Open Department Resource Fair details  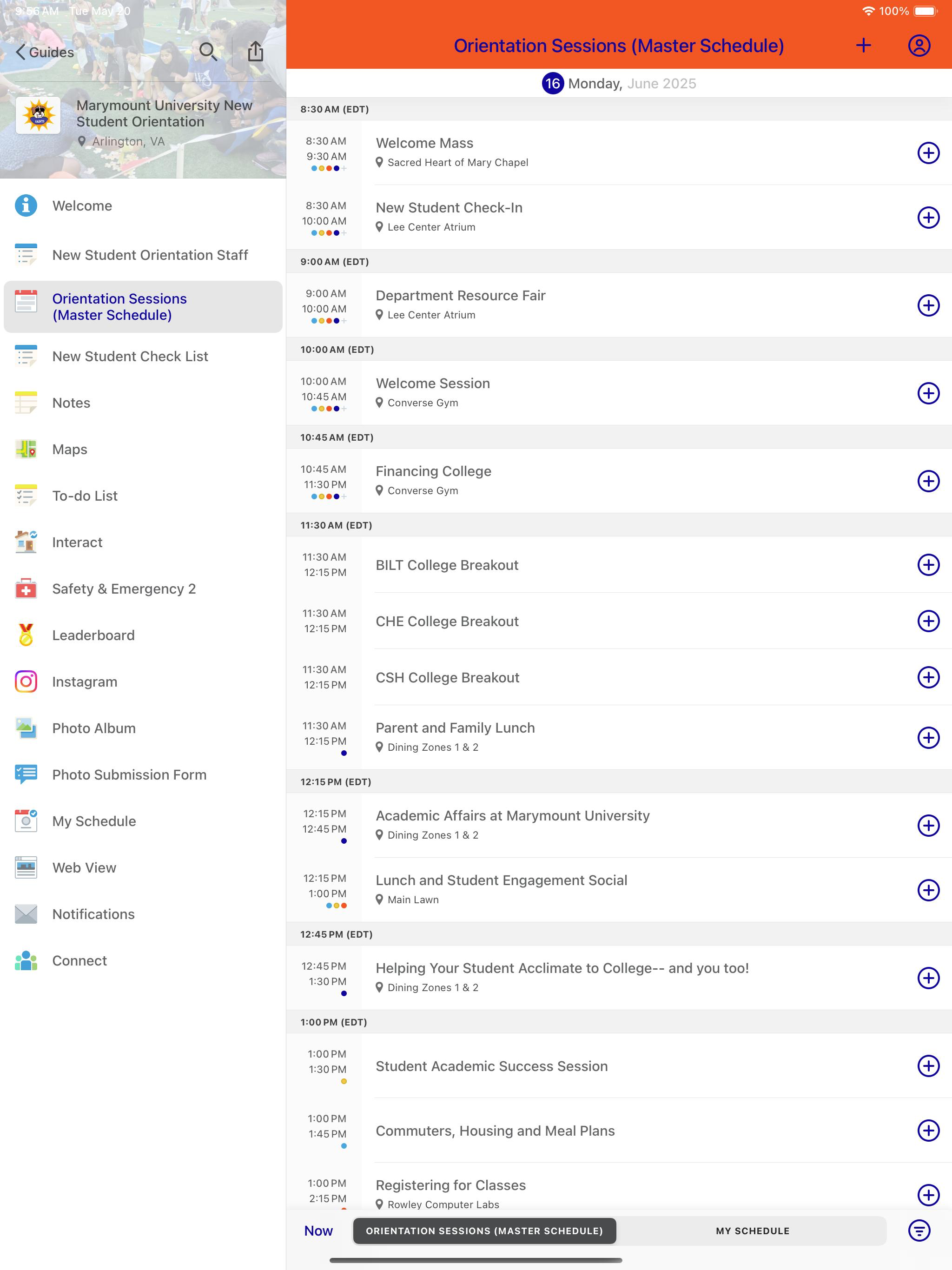click(619, 305)
